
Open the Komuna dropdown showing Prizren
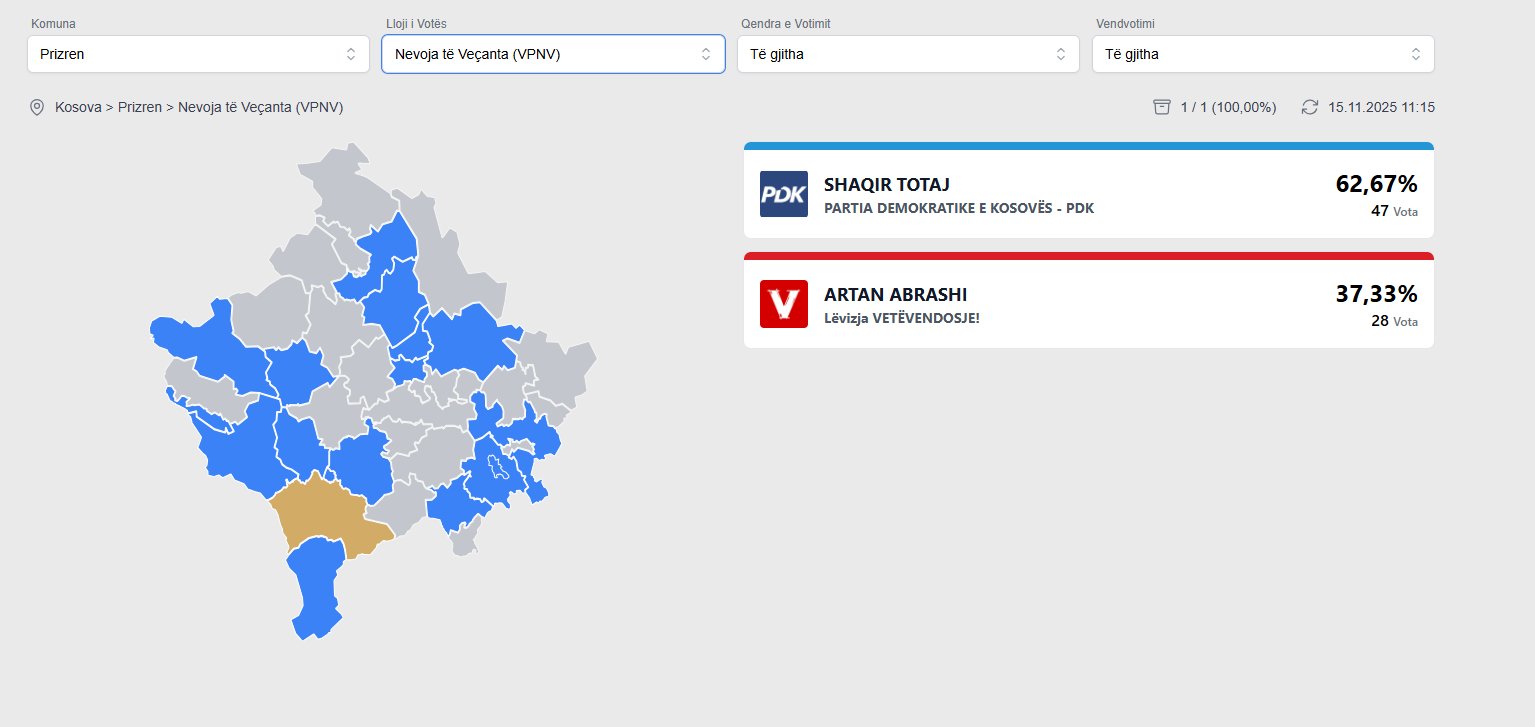[x=198, y=54]
